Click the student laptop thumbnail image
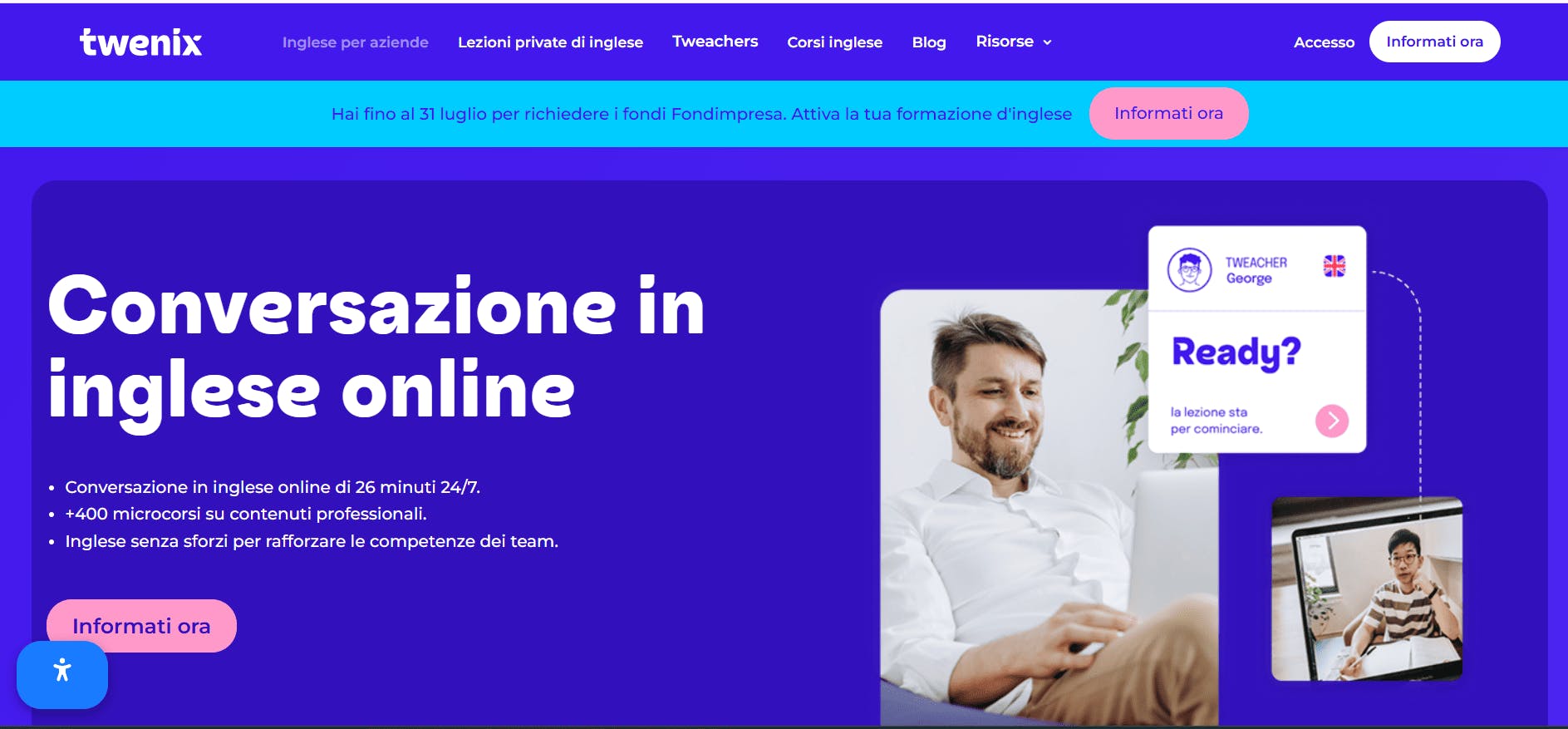Screen dimensions: 1568x729 coord(1367,589)
